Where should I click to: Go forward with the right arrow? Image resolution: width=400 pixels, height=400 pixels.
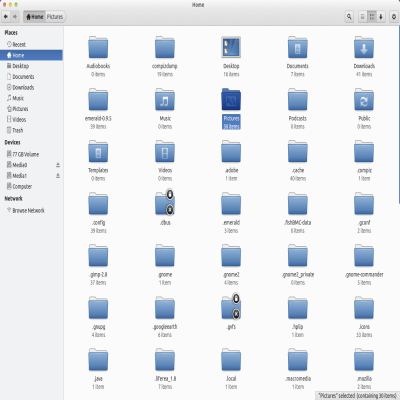click(x=15, y=16)
